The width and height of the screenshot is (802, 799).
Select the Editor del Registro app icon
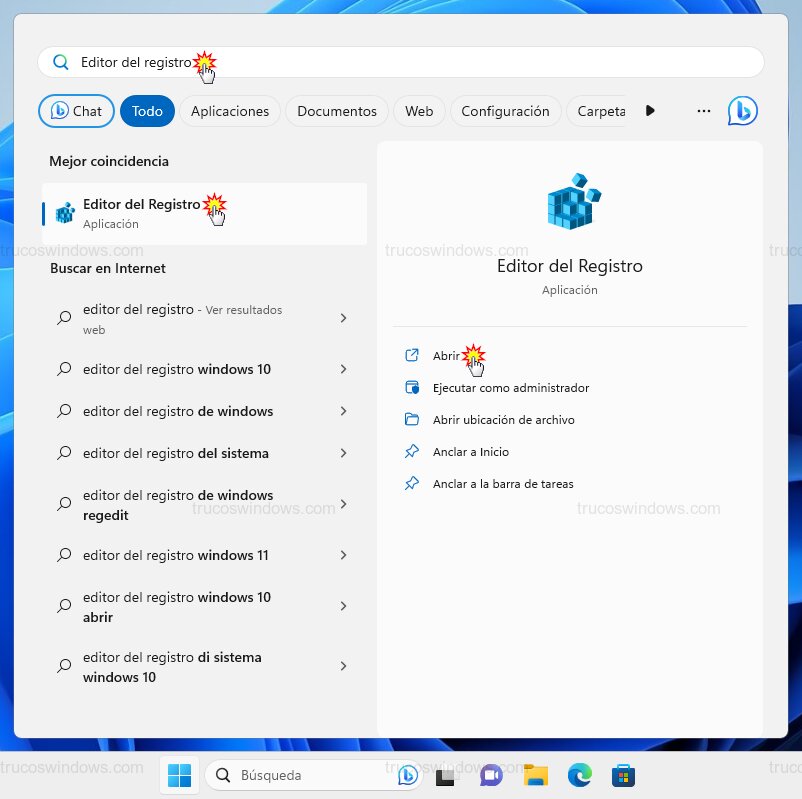coord(64,212)
